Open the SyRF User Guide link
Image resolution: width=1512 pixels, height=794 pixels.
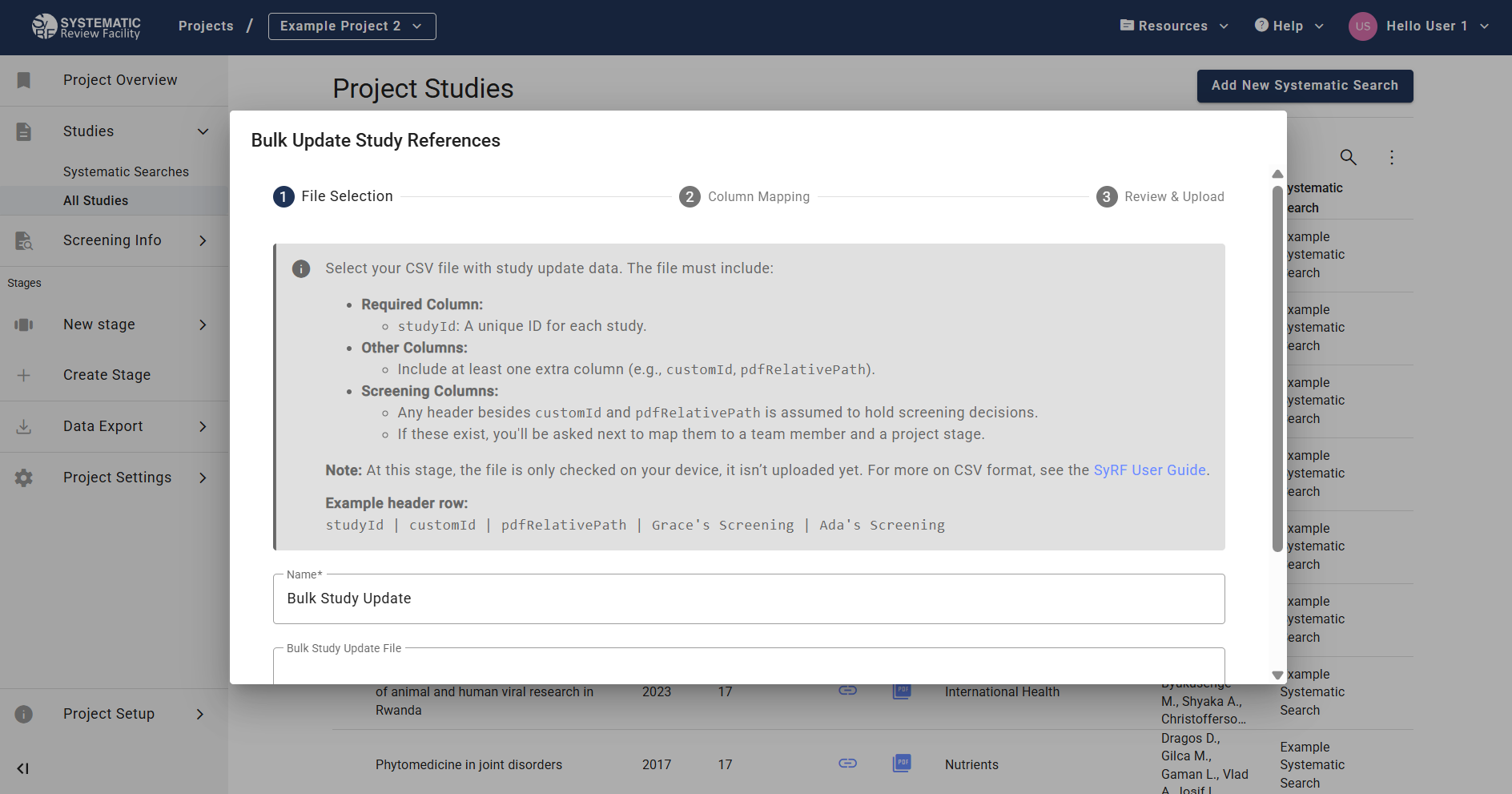[1149, 470]
